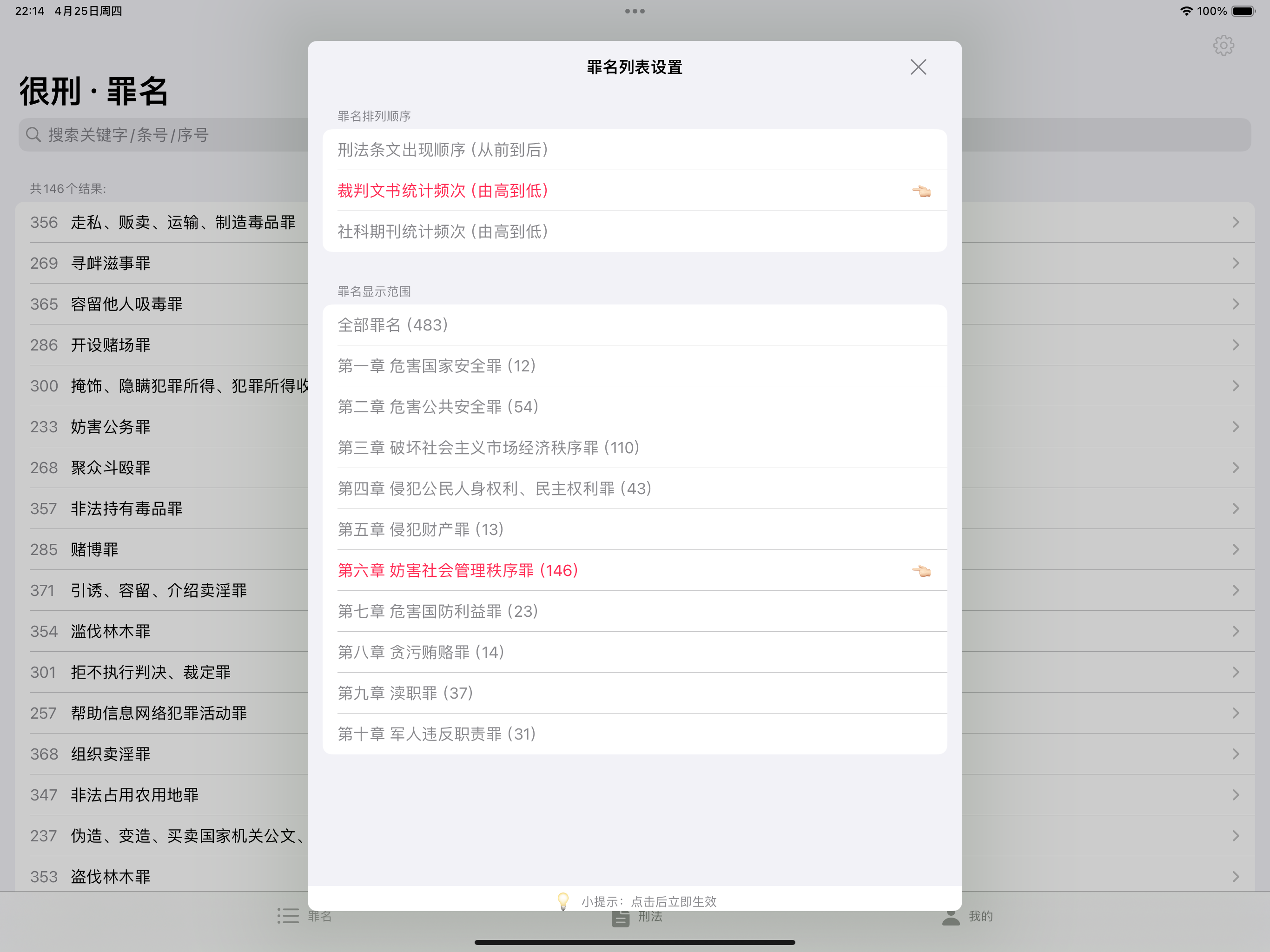Open chevron on 开设赌场罪 row
The width and height of the screenshot is (1270, 952).
click(1236, 345)
